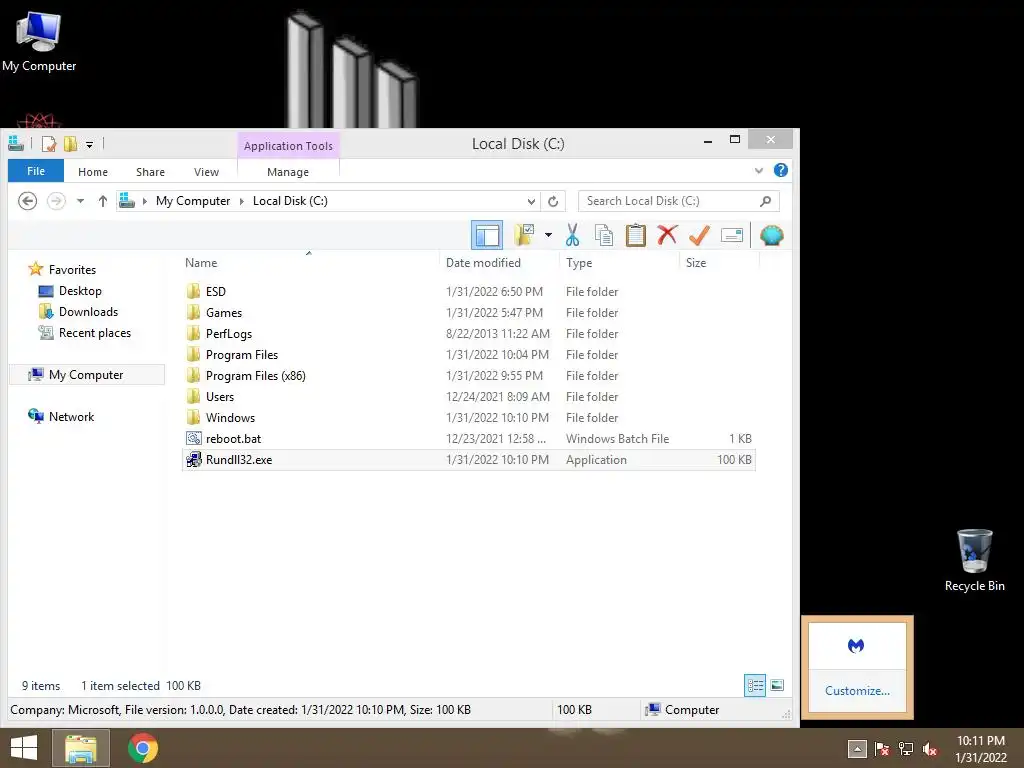1024x768 pixels.
Task: Go back with the Back arrow
Action: (x=27, y=201)
